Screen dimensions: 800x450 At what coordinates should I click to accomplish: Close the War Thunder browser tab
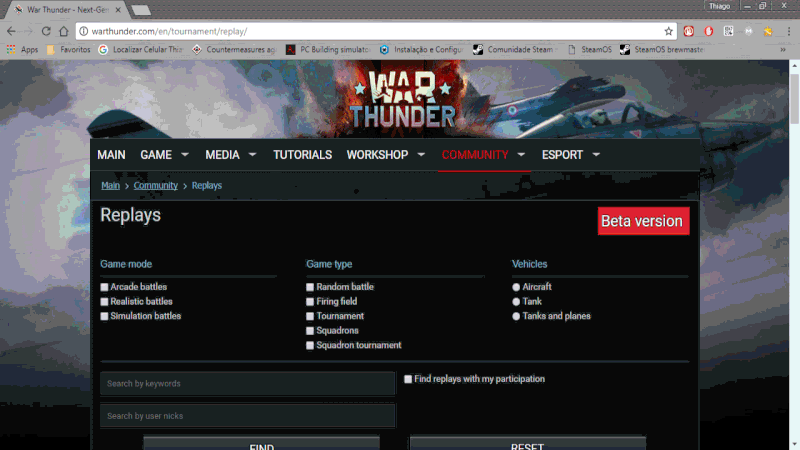(118, 10)
